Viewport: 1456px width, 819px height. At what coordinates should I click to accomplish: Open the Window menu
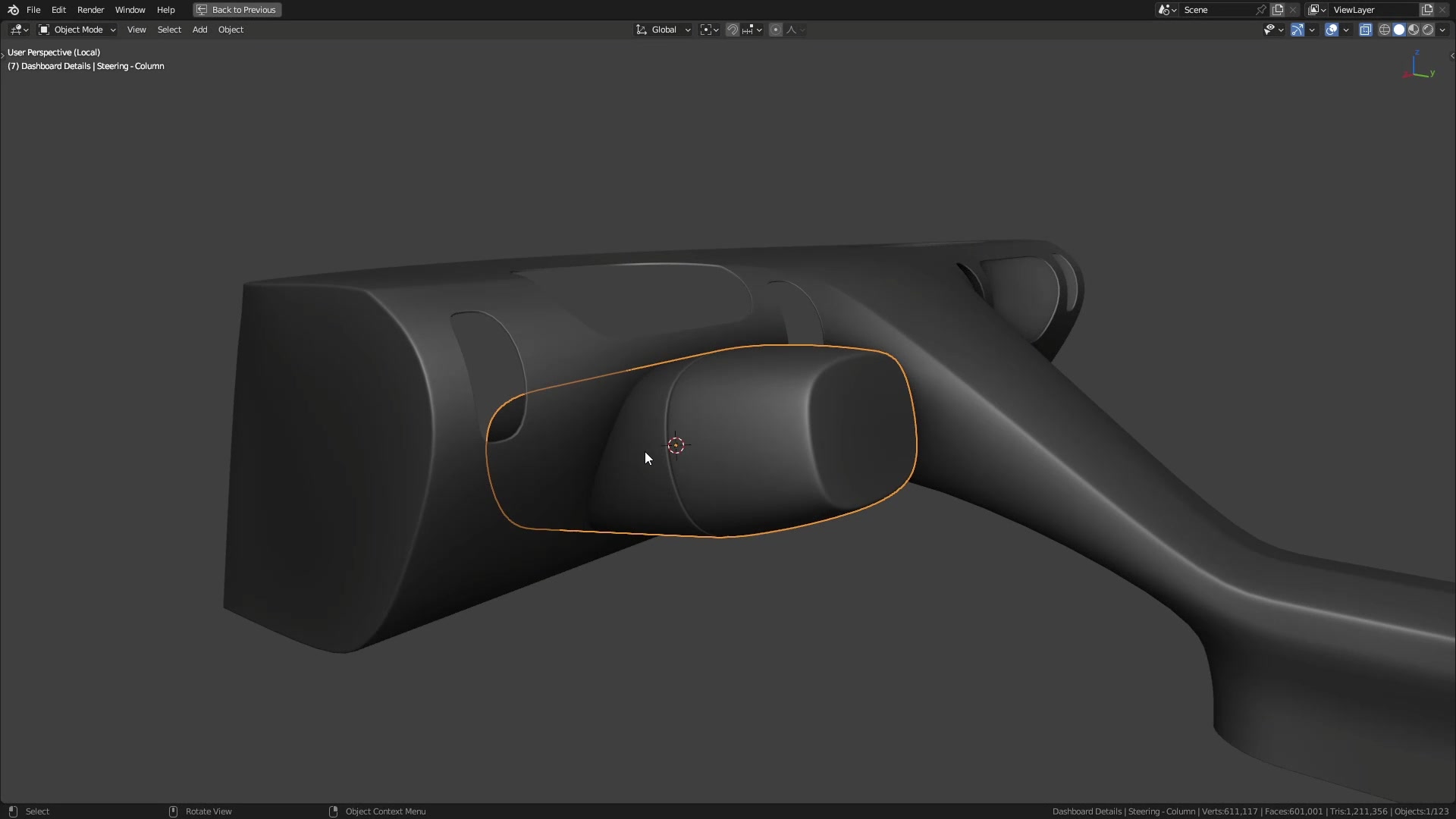coord(130,10)
